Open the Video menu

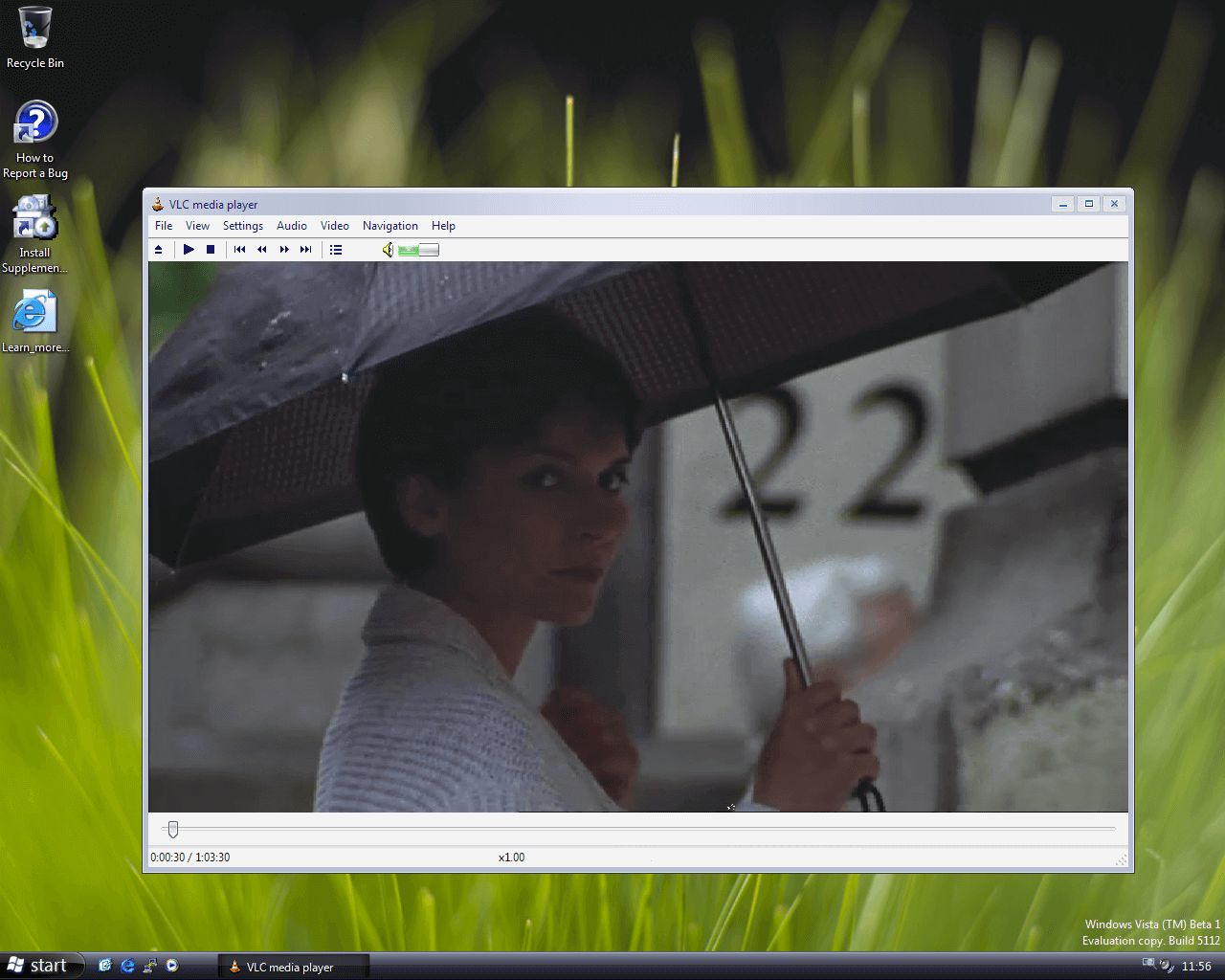point(334,226)
